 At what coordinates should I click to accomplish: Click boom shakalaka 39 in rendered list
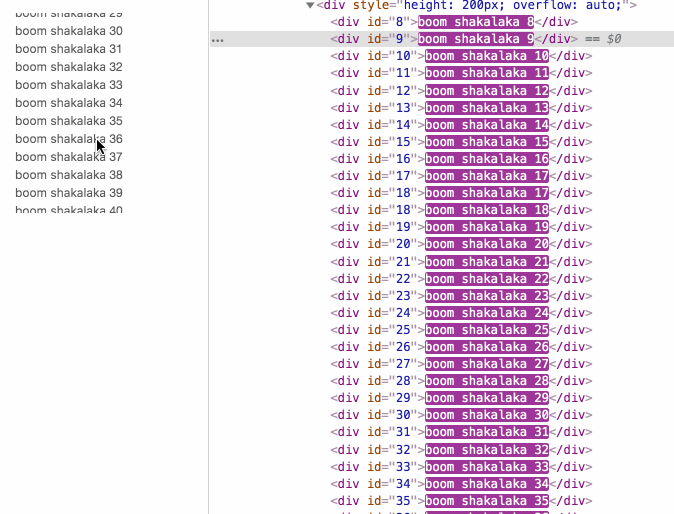click(69, 193)
